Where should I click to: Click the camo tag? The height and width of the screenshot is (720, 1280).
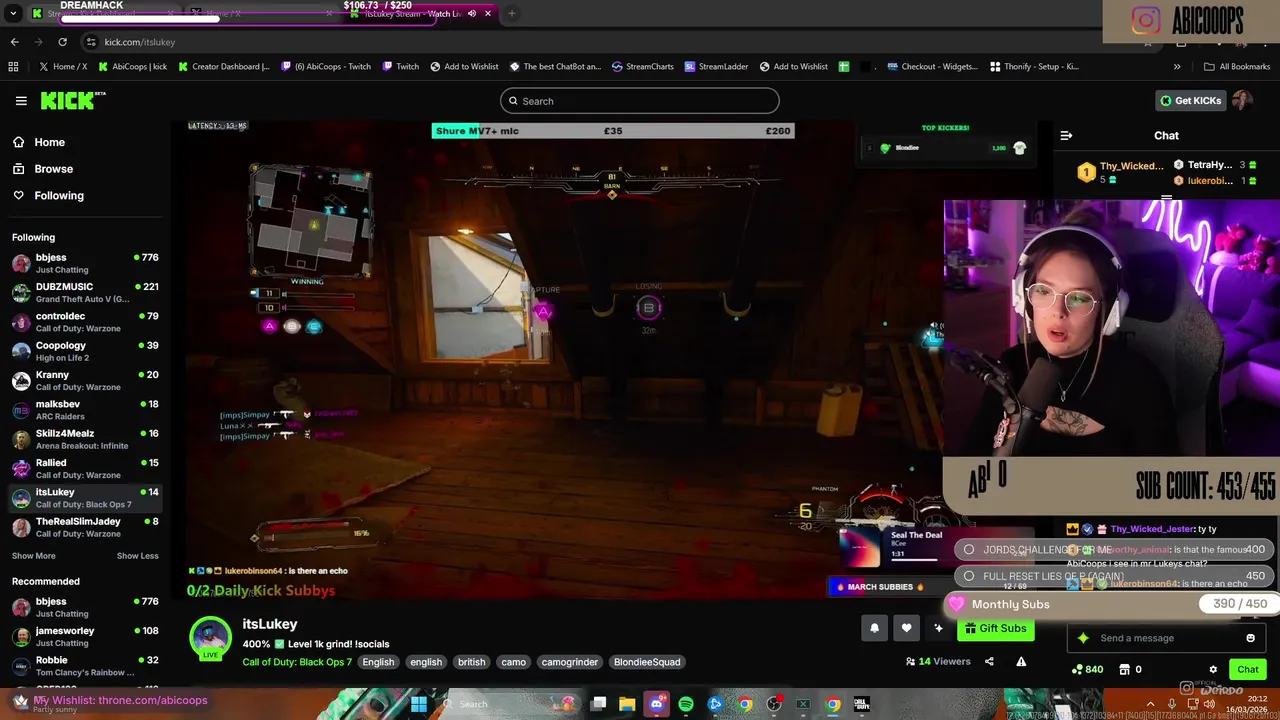pos(513,662)
